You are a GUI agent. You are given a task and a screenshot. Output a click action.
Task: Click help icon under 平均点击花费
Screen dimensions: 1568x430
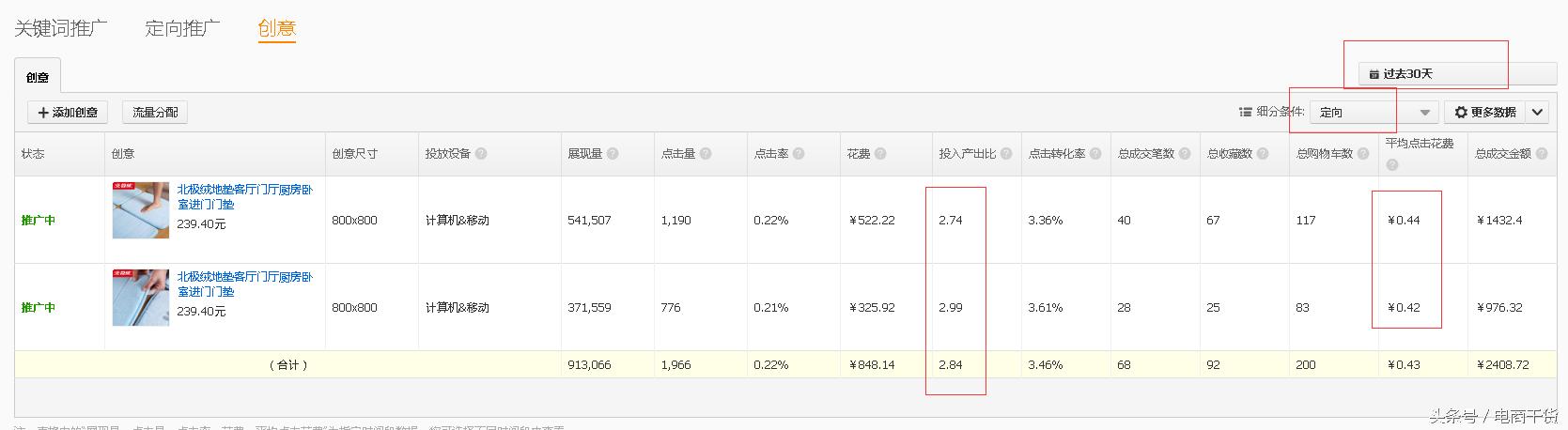tap(1392, 165)
